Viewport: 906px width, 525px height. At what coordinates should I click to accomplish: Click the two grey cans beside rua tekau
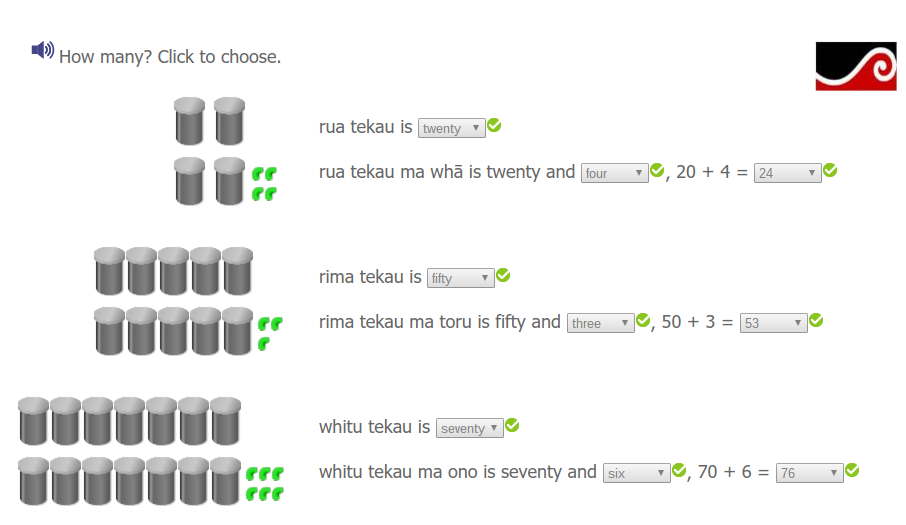click(x=210, y=121)
